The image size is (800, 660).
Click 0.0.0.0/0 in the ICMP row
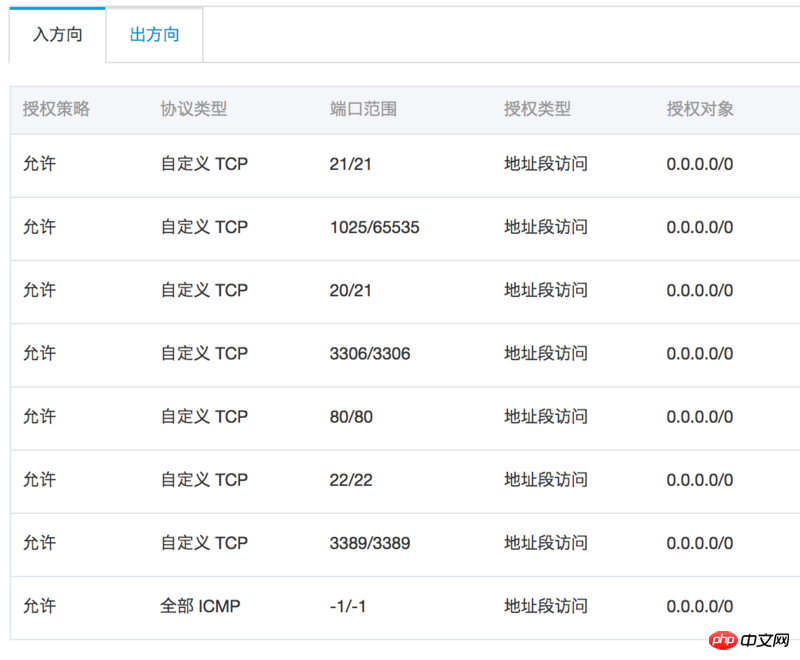pos(700,606)
